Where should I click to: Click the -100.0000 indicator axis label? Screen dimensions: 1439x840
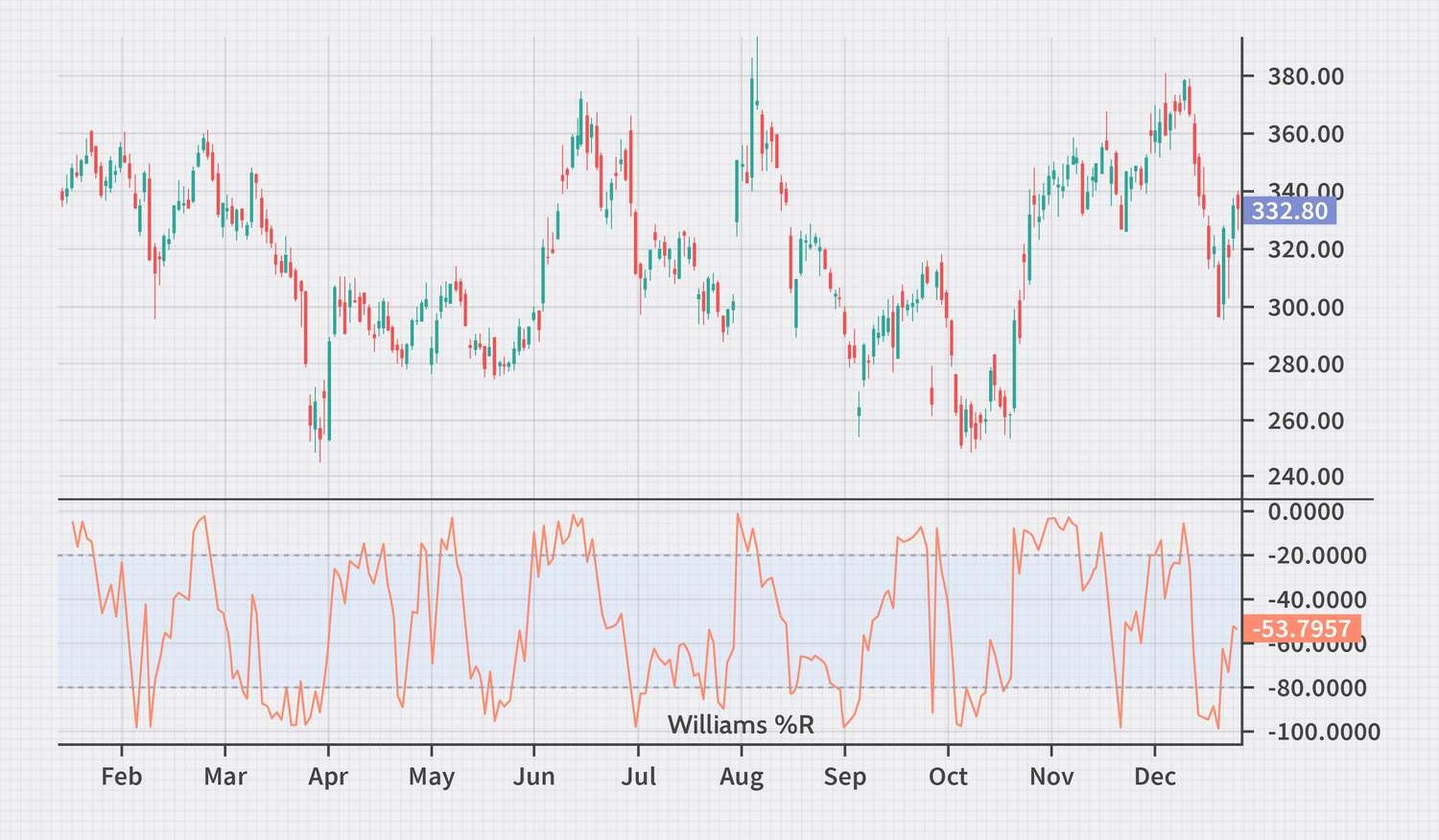point(1324,733)
